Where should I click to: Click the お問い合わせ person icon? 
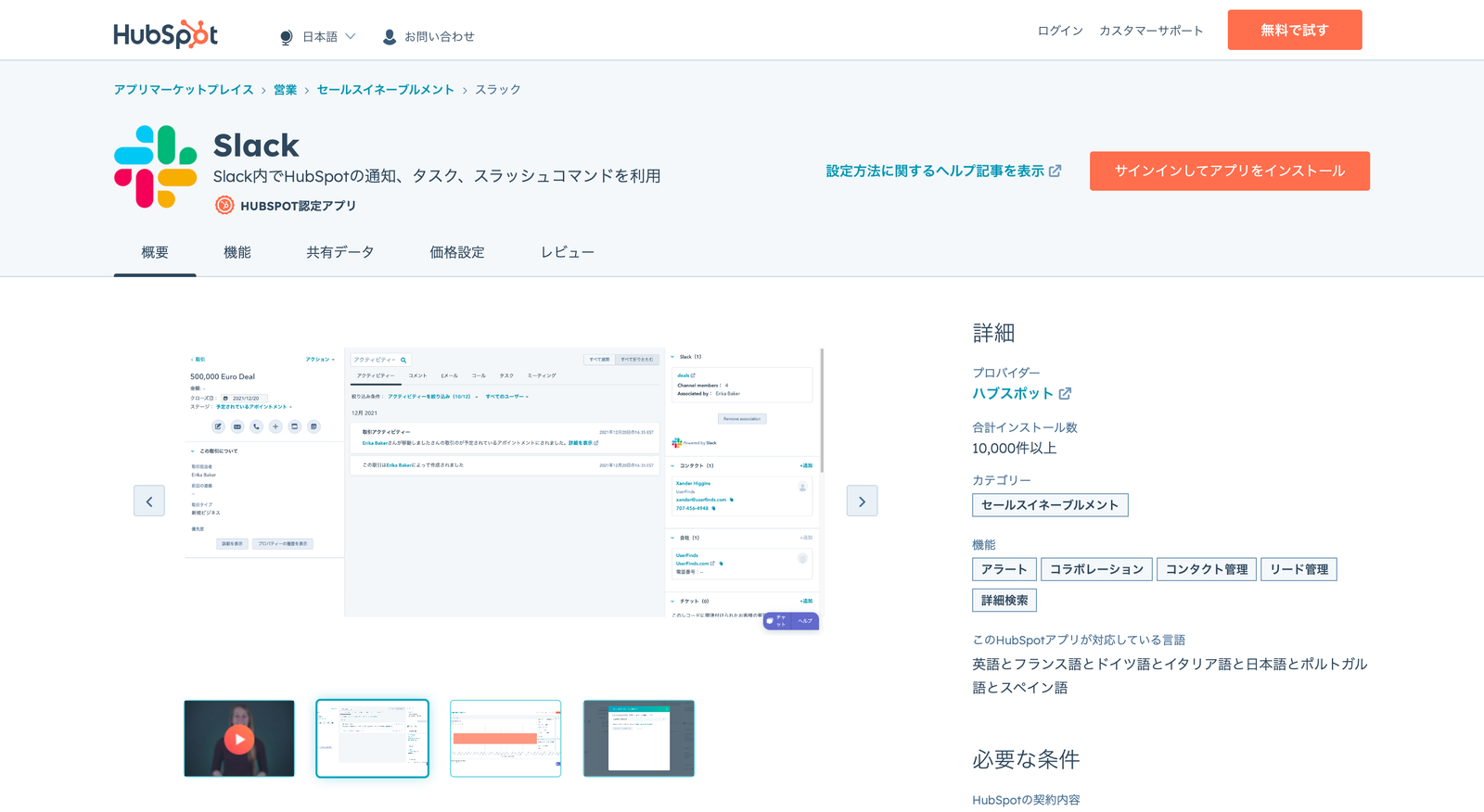(x=390, y=37)
